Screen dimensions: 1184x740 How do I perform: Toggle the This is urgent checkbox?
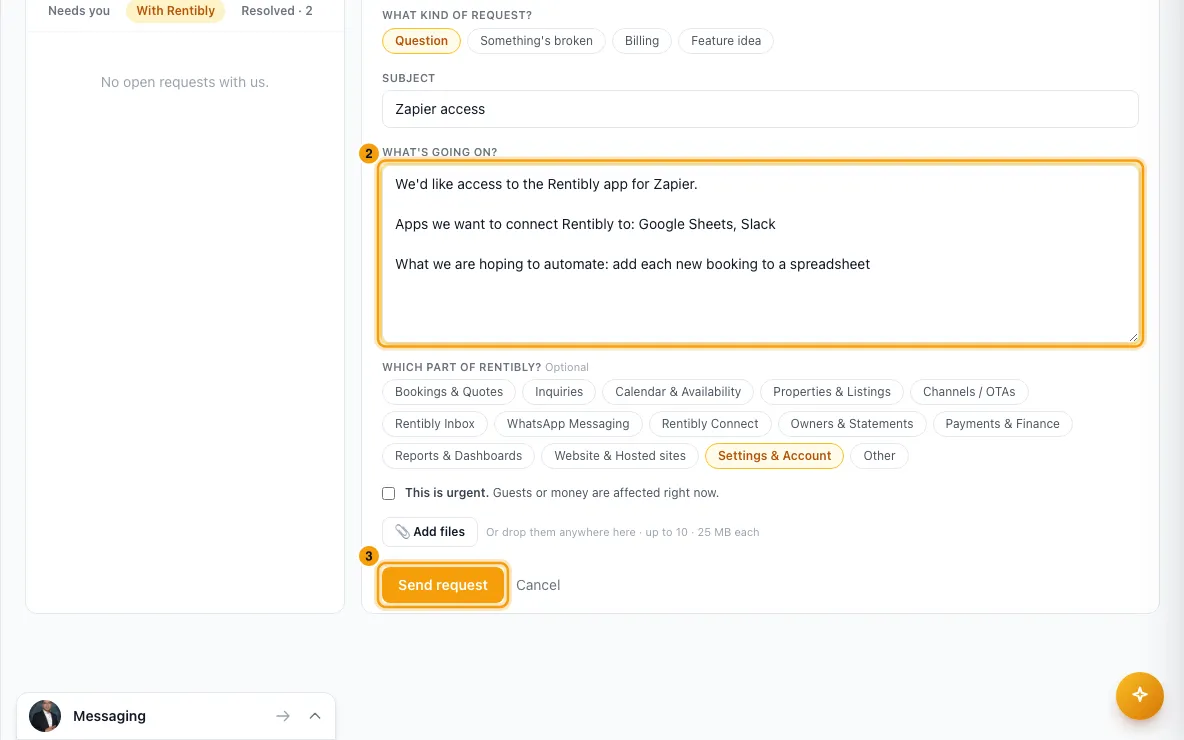coord(389,493)
